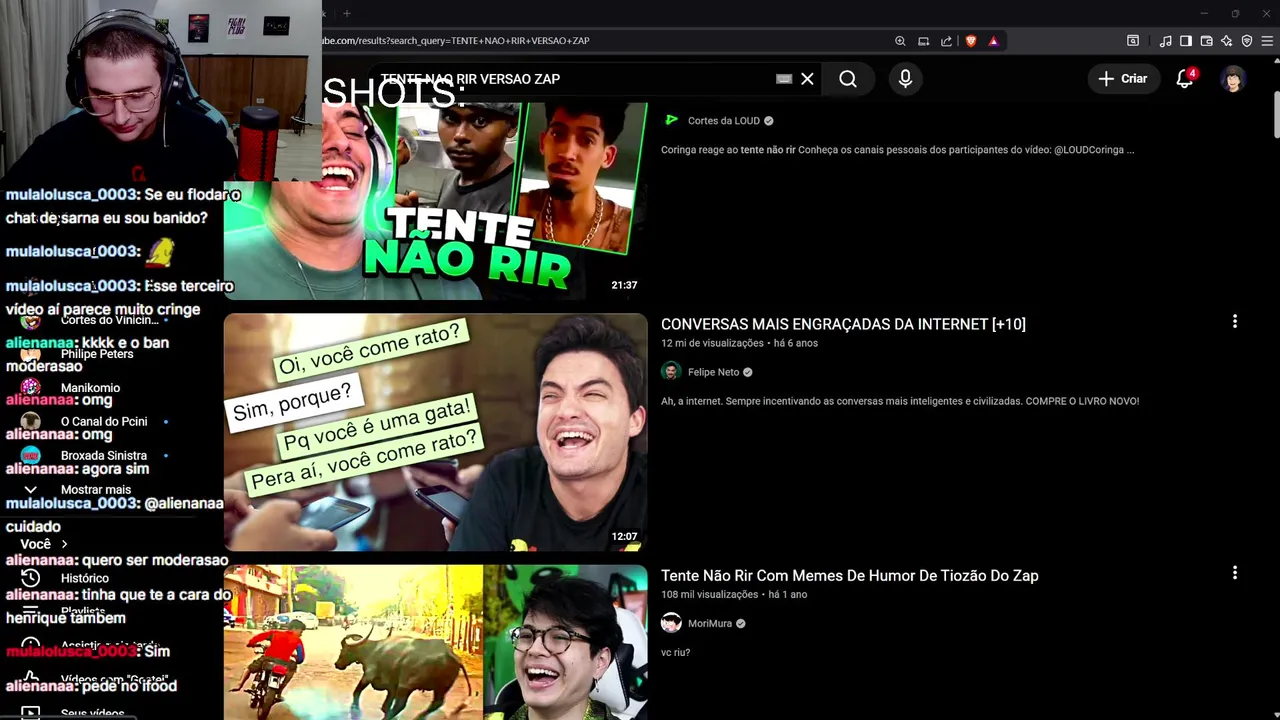
Task: Open the music playlist icon in toolbar
Action: pos(1165,41)
